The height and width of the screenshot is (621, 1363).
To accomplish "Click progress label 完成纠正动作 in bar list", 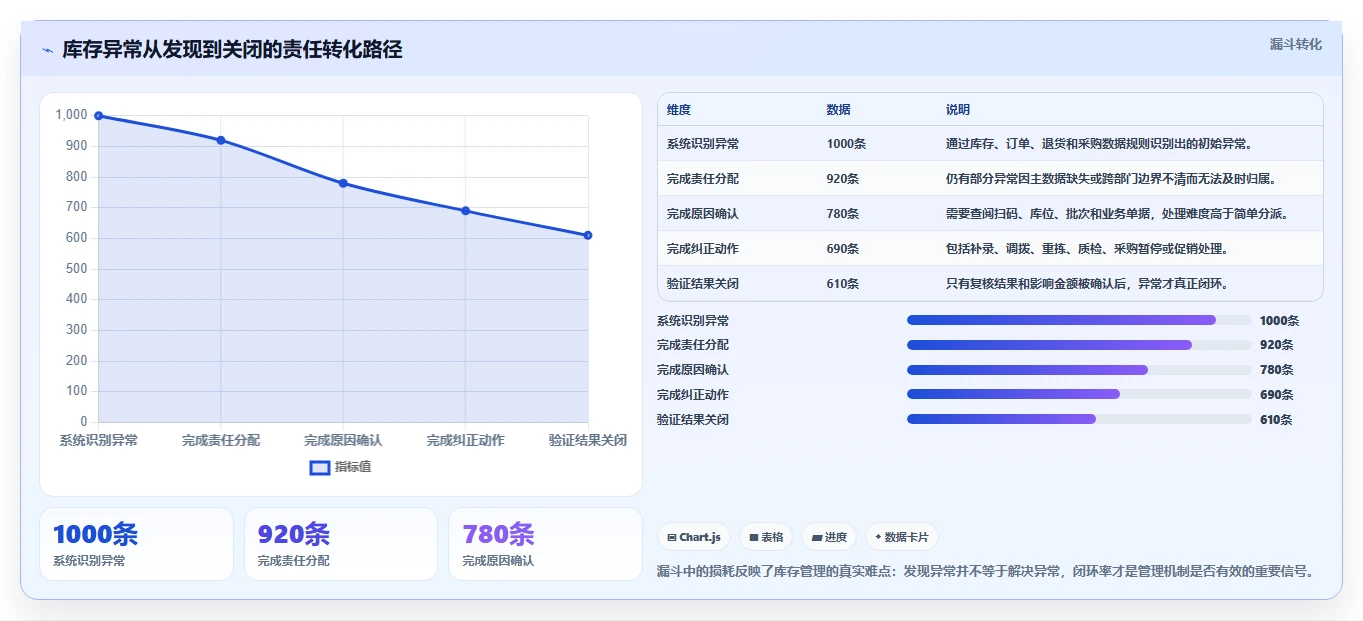I will [x=693, y=395].
